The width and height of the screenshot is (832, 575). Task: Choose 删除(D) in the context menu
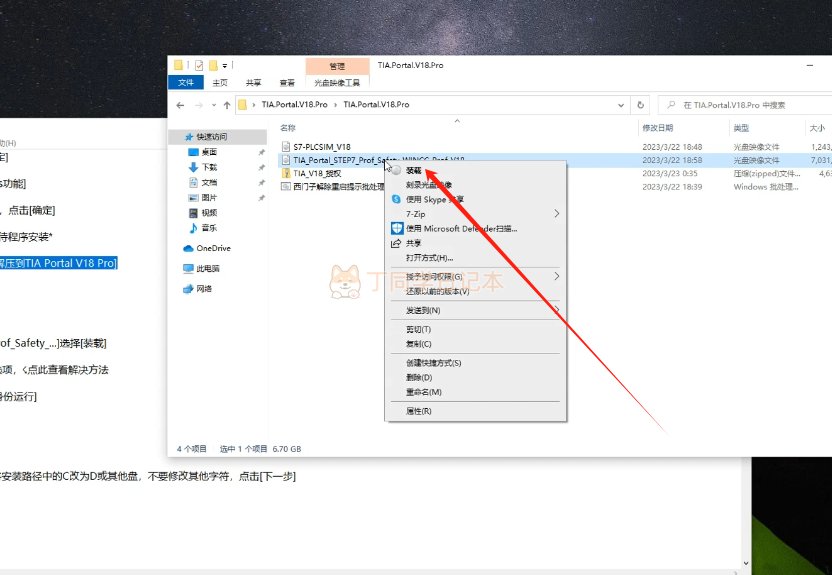point(475,378)
